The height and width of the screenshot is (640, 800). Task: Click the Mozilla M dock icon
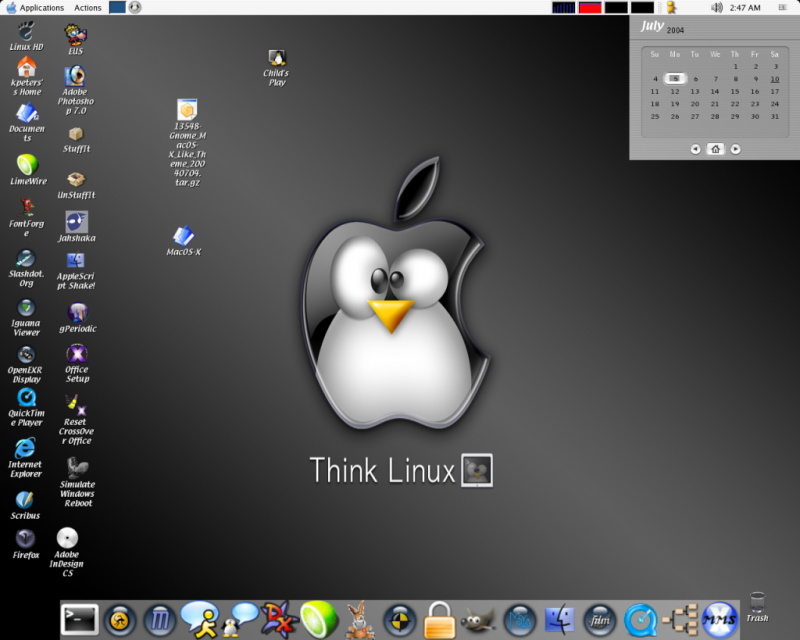pyautogui.click(x=160, y=620)
